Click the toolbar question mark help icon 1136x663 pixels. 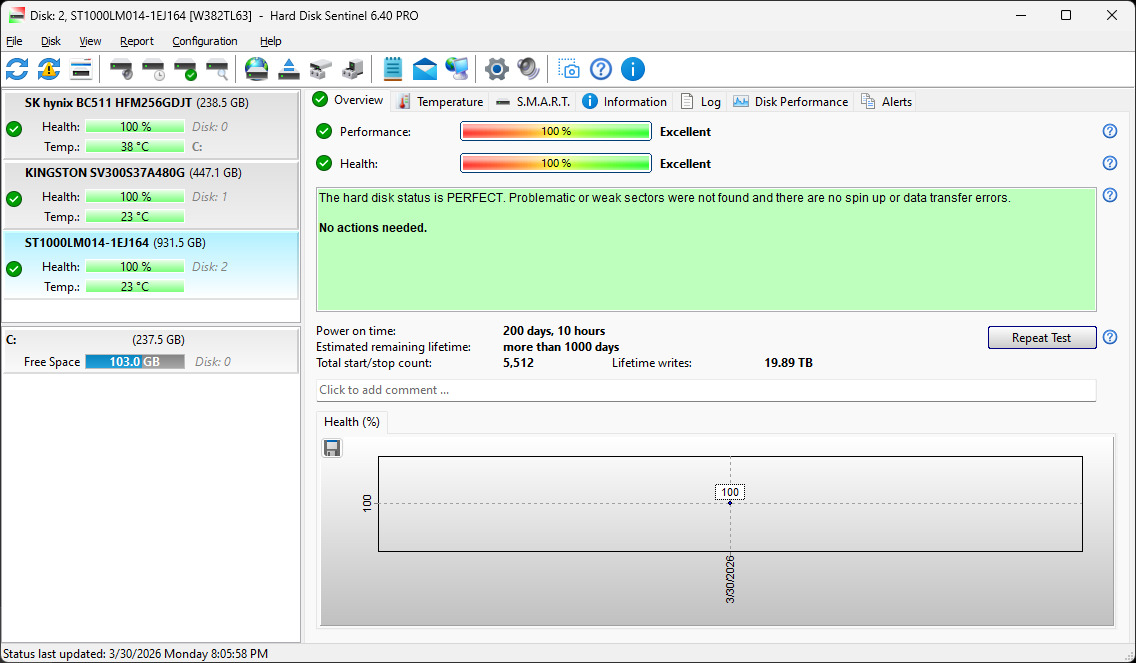(x=601, y=70)
